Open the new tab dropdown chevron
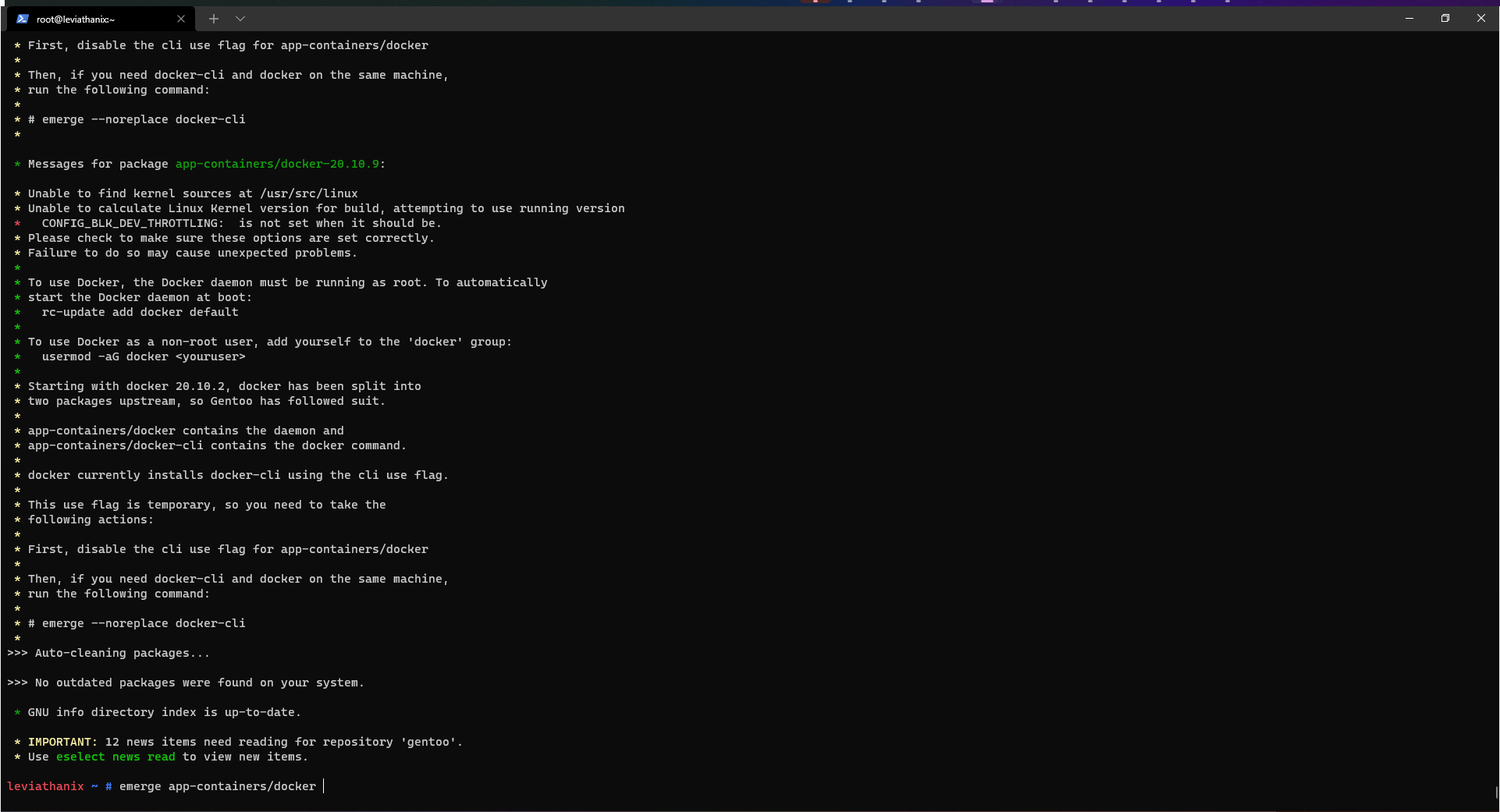Image resolution: width=1500 pixels, height=812 pixels. coord(240,19)
